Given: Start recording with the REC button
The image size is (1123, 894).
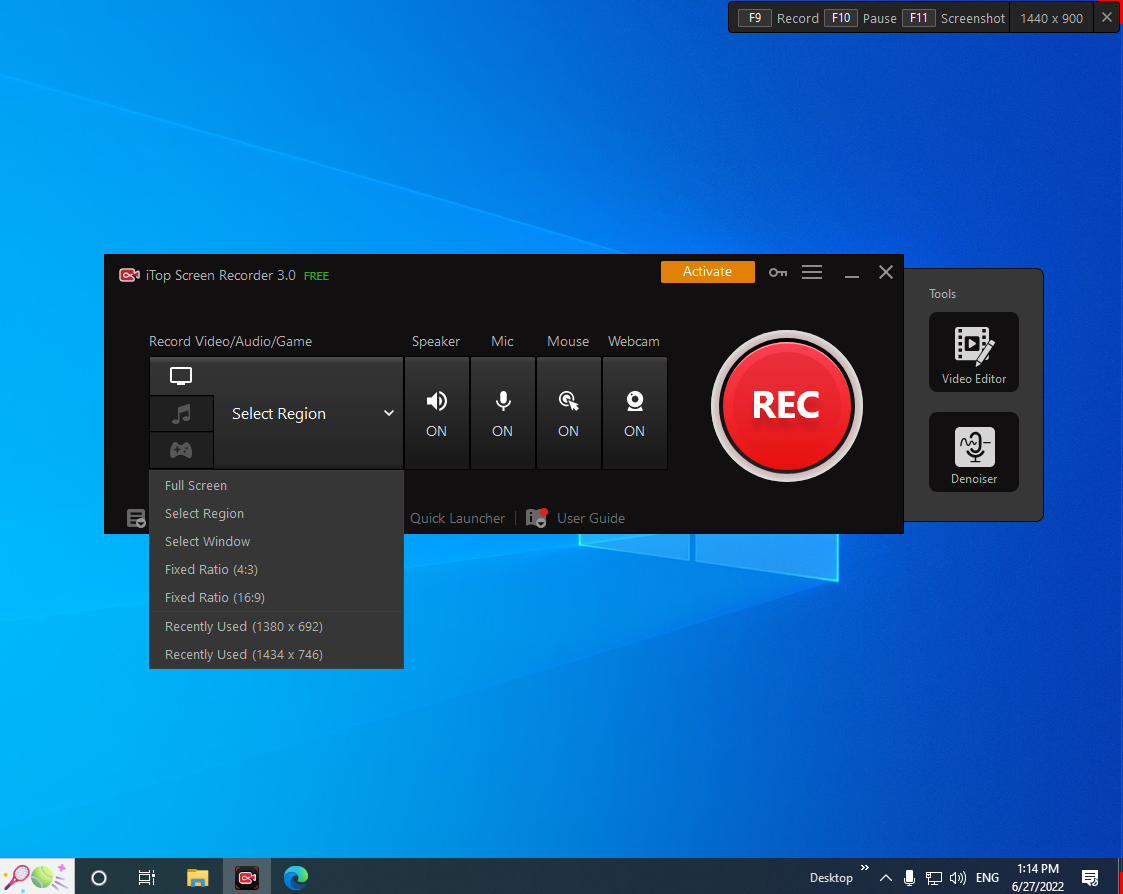Looking at the screenshot, I should pos(786,405).
